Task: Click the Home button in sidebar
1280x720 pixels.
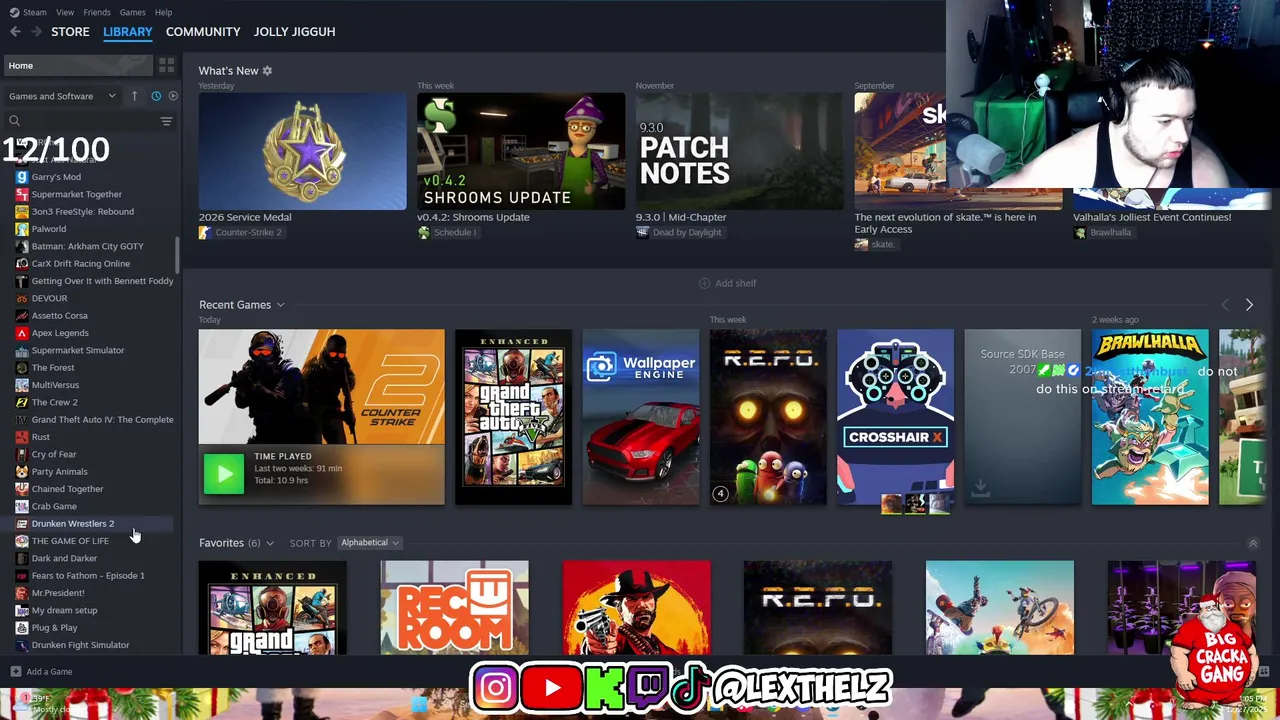Action: [78, 65]
